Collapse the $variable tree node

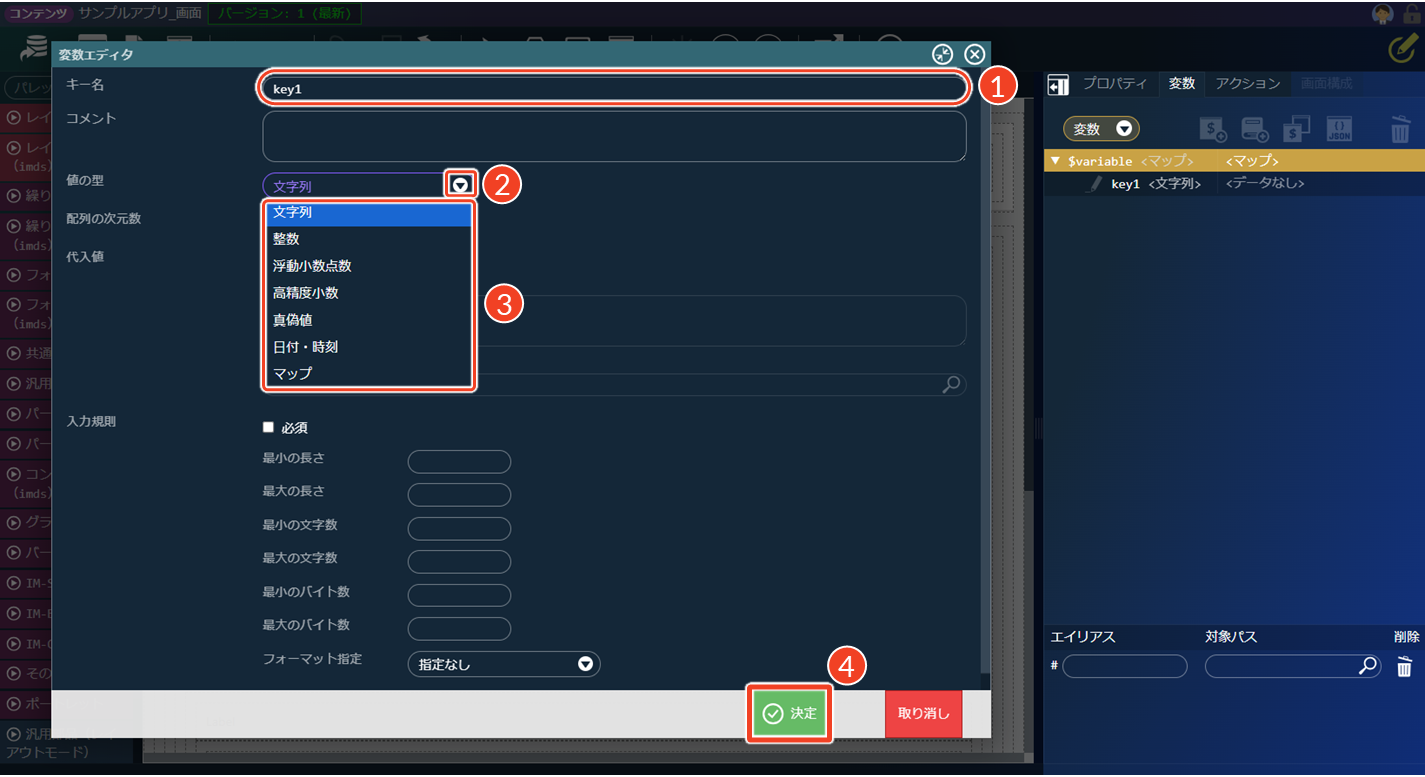coord(1055,161)
